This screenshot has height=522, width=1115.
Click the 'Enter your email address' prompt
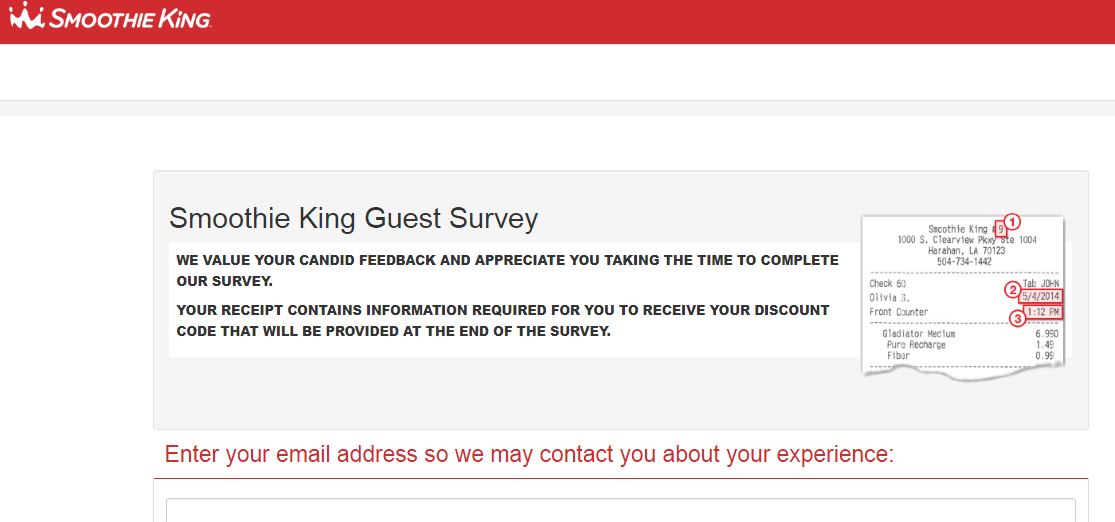click(529, 455)
